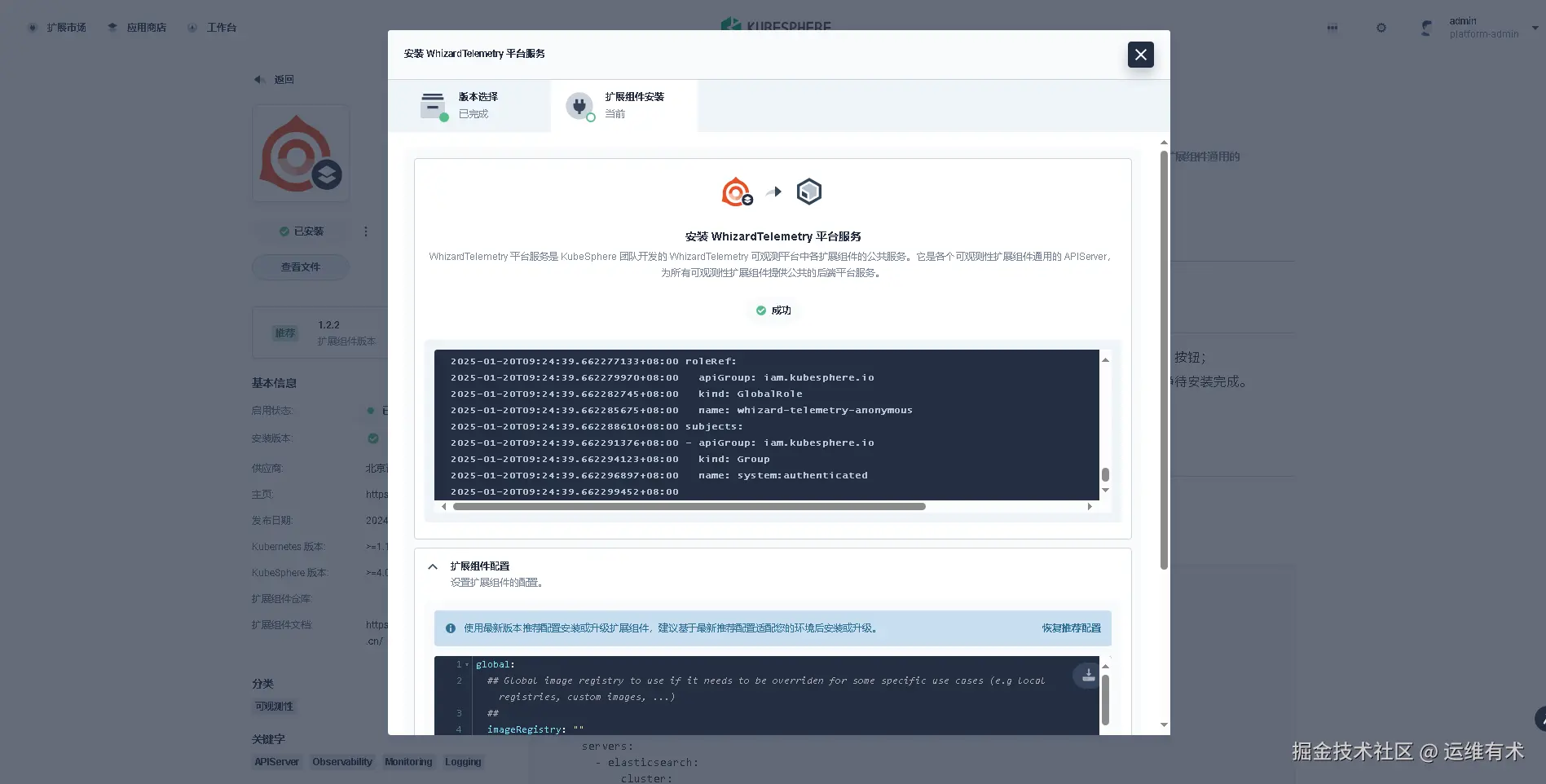Screen dimensions: 1546x784
Task: Click dialog scrollbar up arrow
Action: [1164, 143]
